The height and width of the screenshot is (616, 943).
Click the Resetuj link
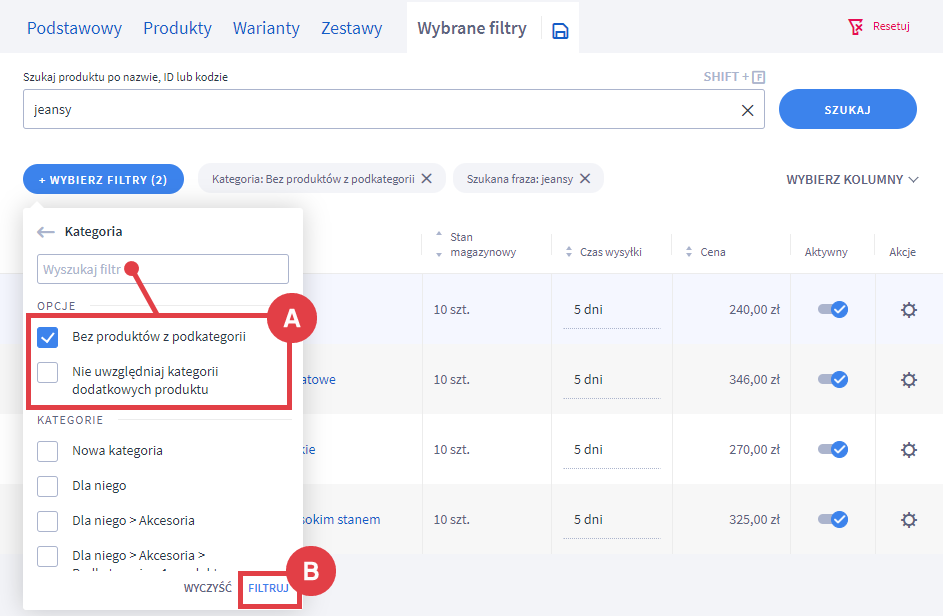point(891,26)
